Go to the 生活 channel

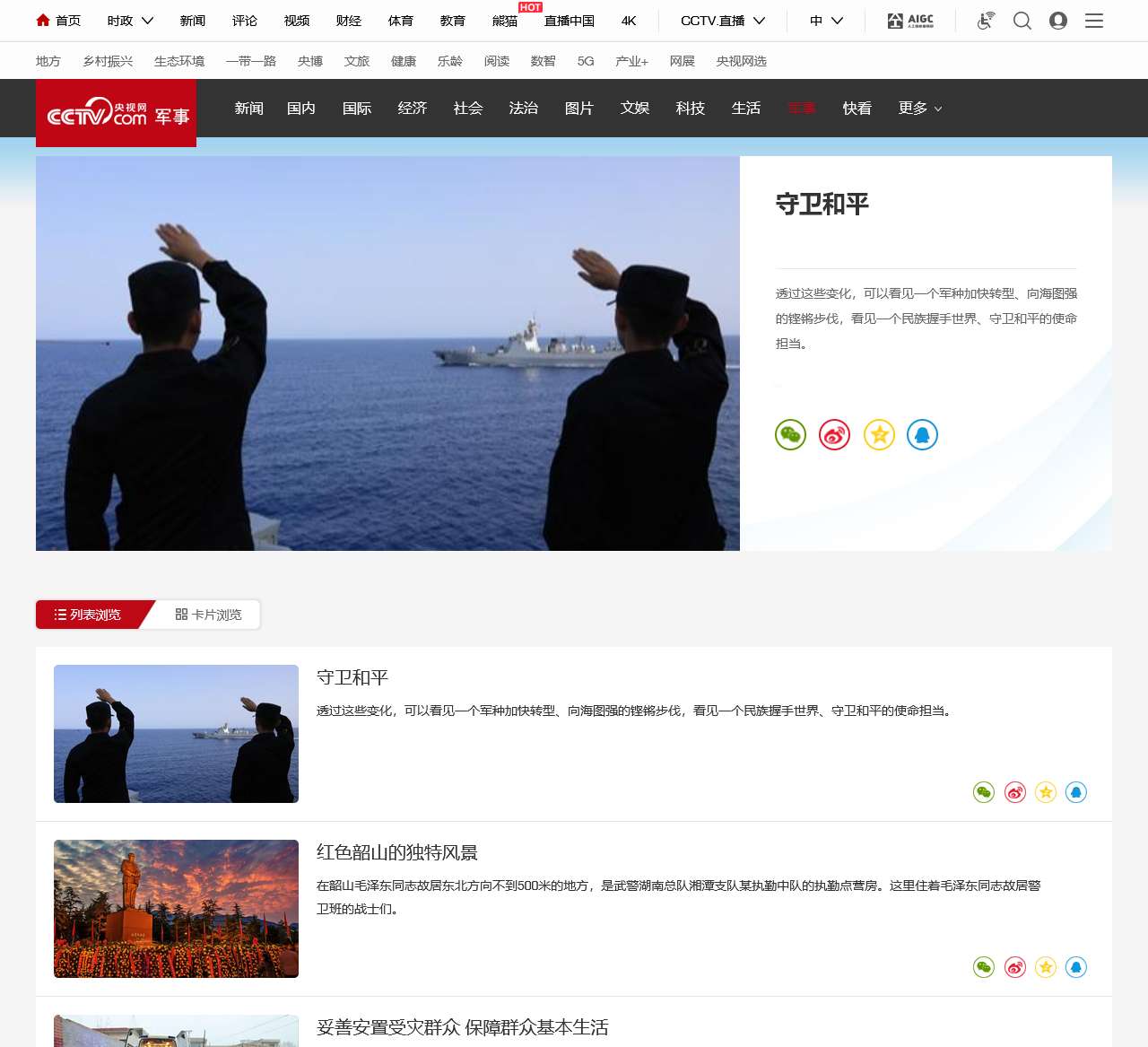[746, 109]
